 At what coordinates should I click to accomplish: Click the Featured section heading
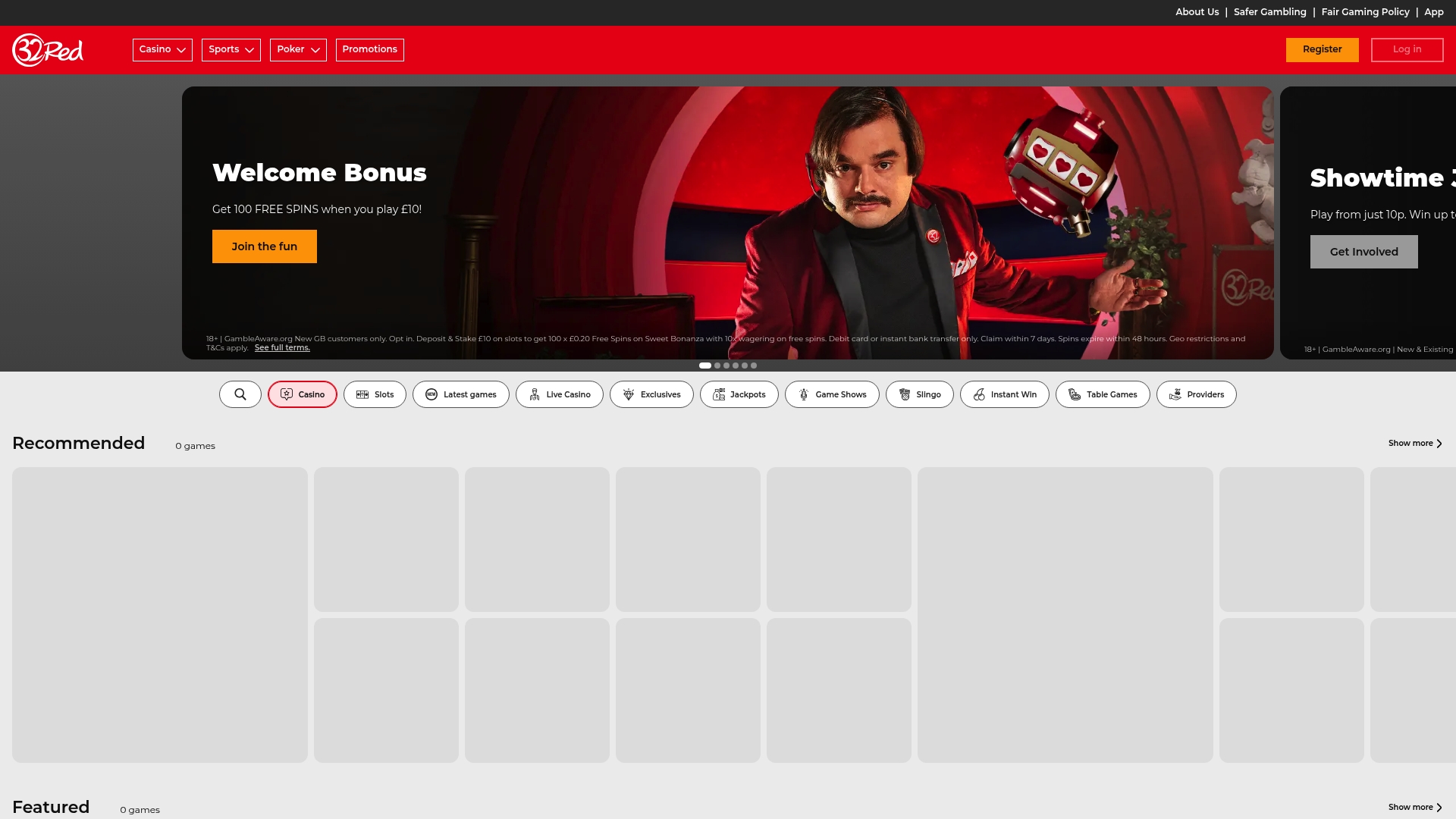click(51, 808)
